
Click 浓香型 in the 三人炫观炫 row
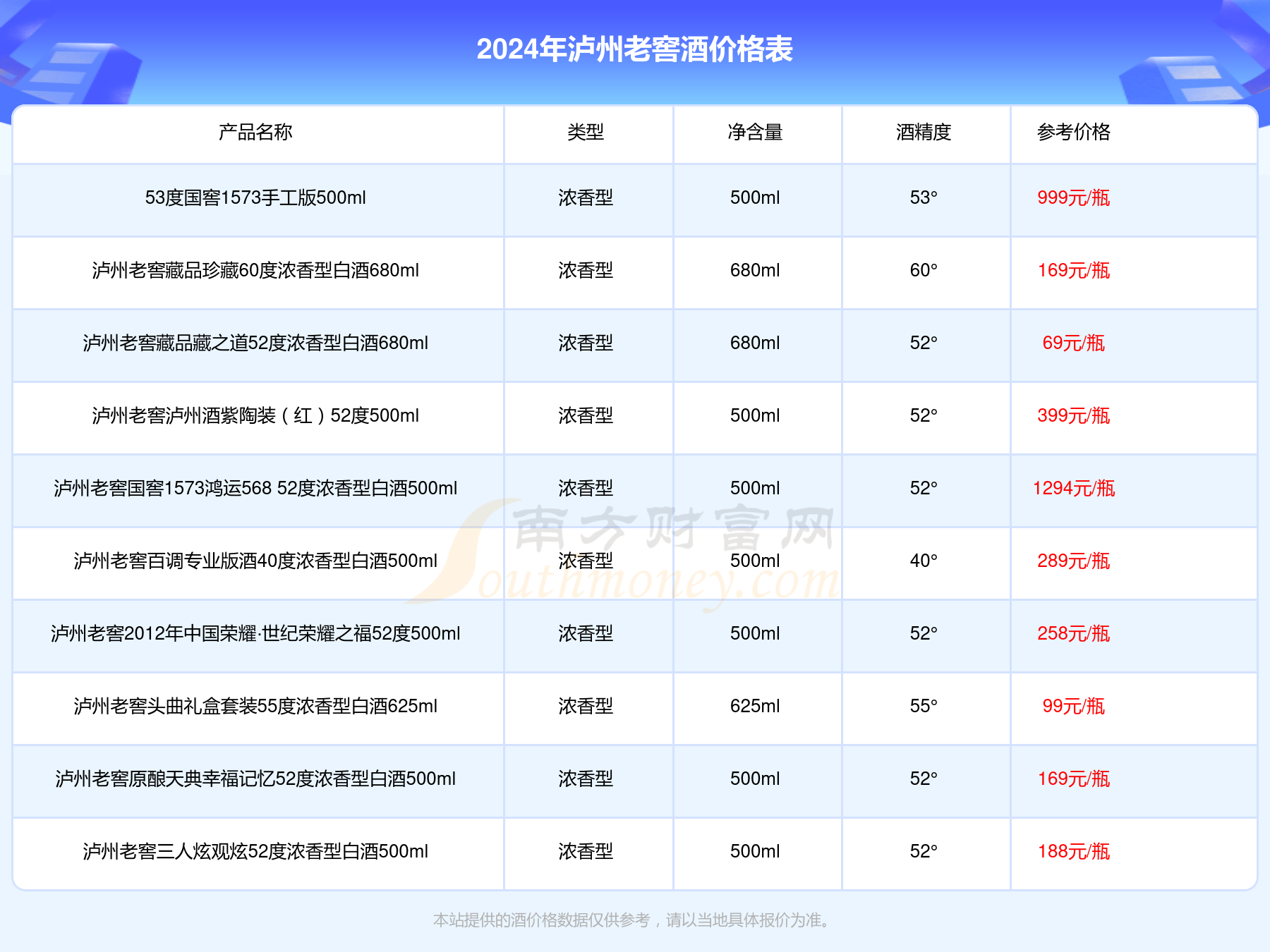(586, 851)
